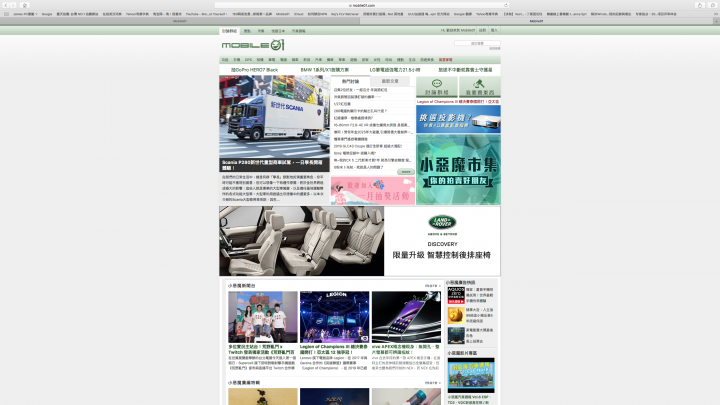Open the car video thumbnail in 小惡魔影片專區
This screenshot has height=405, width=720.
click(x=471, y=376)
